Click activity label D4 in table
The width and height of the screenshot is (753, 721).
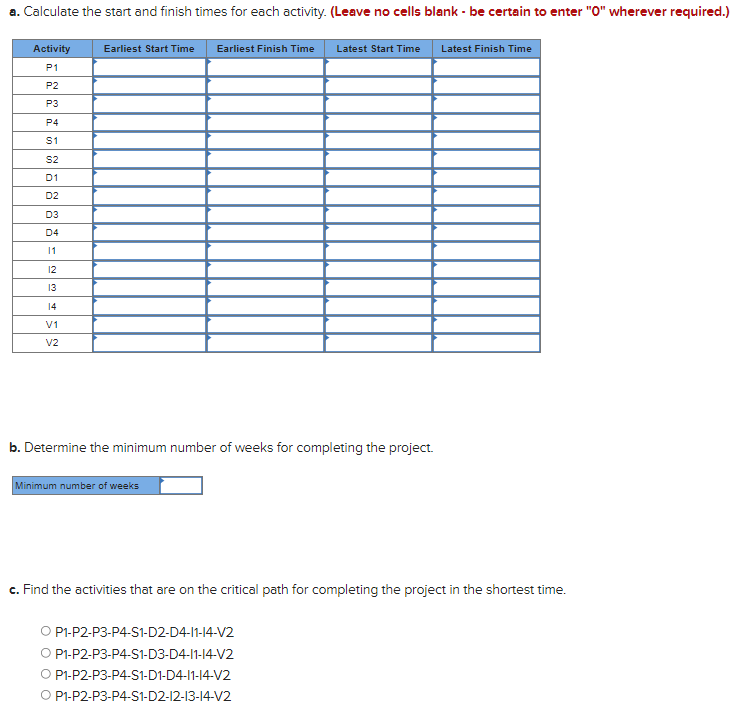[52, 232]
